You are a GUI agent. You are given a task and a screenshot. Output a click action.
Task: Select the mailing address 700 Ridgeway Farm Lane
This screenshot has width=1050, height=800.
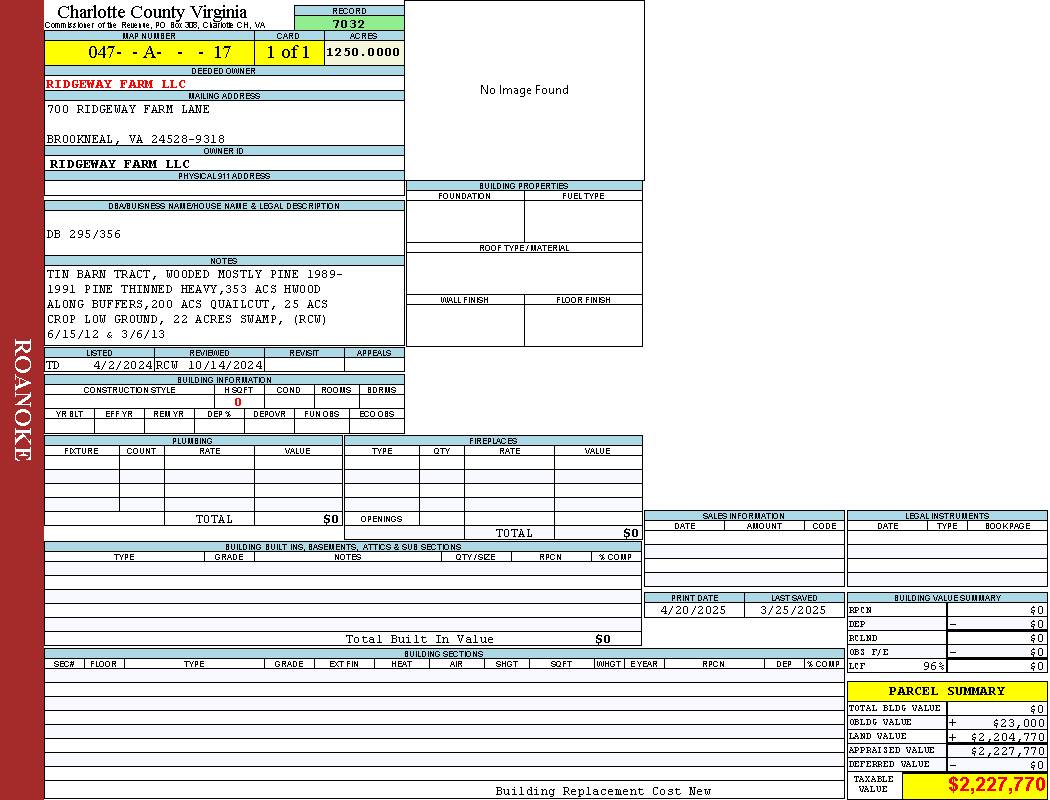(128, 109)
